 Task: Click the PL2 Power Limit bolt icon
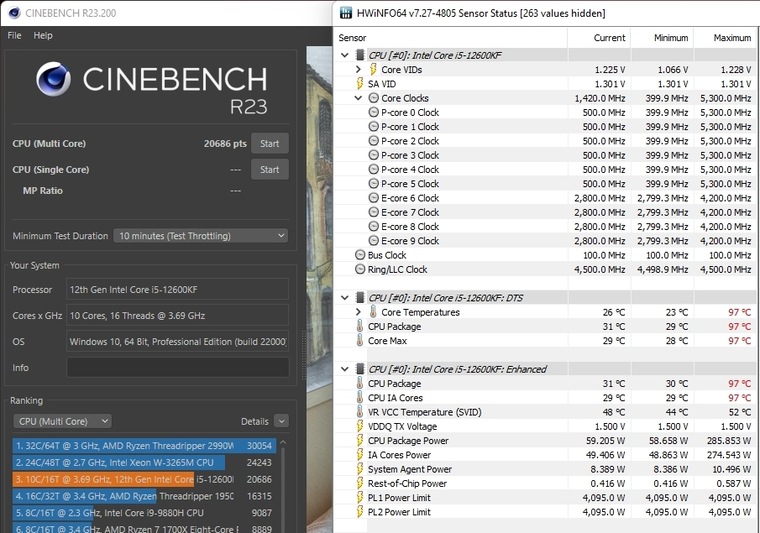click(360, 512)
